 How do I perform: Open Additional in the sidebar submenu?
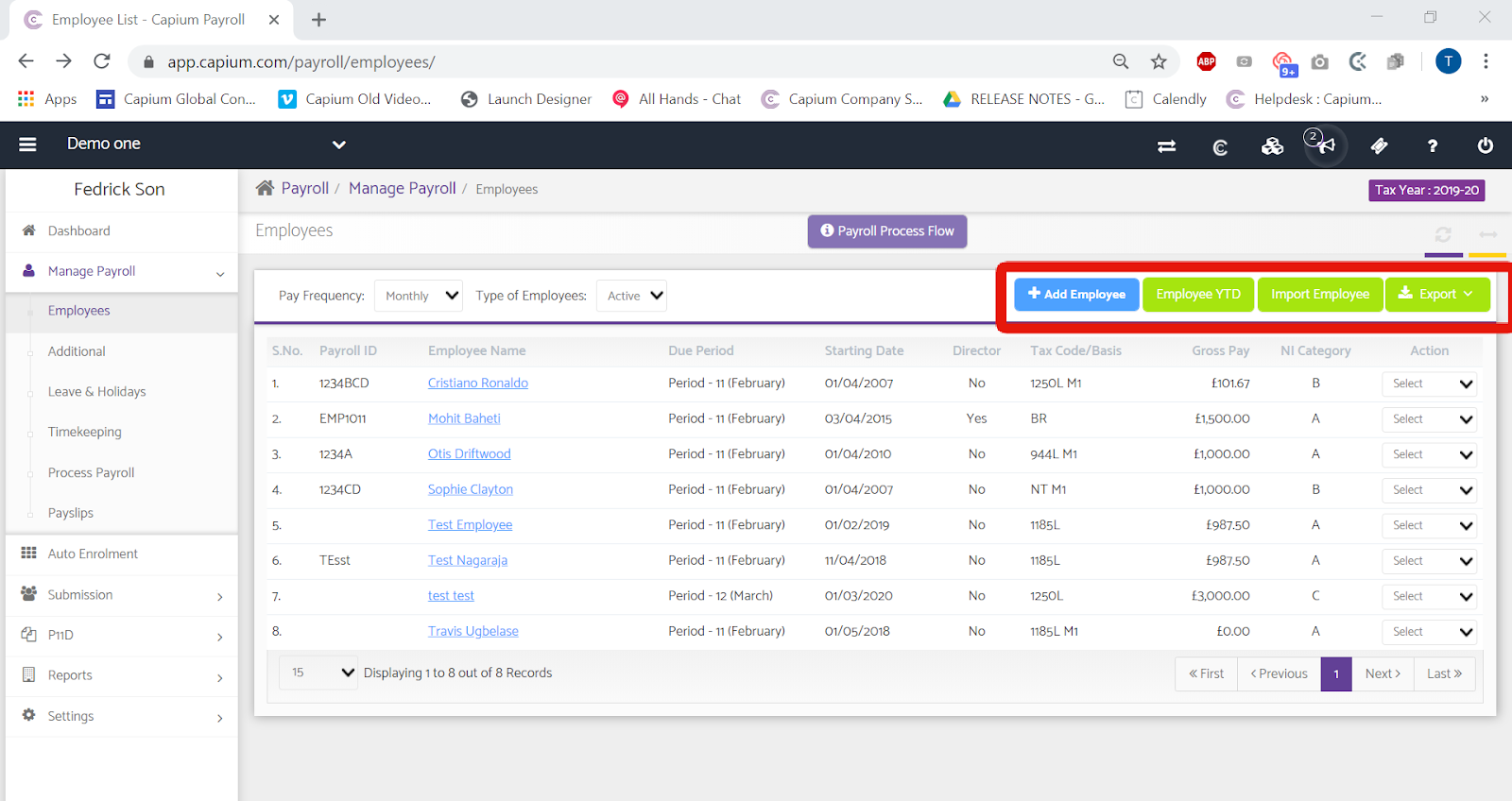(77, 351)
